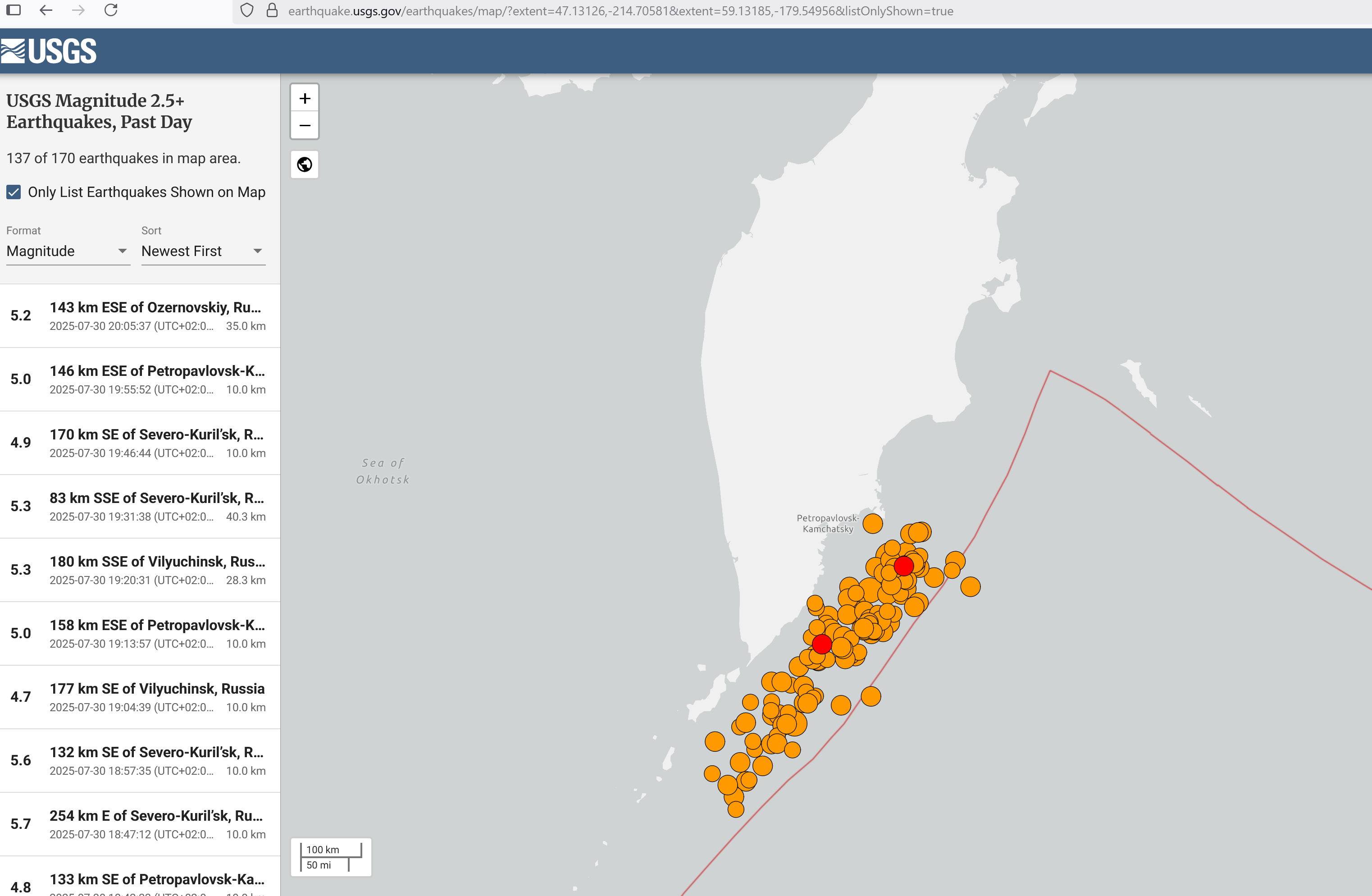Select the 5.6 Severo-Kuril'sk earthquake list item
Viewport: 1372px width, 896px height.
click(140, 760)
